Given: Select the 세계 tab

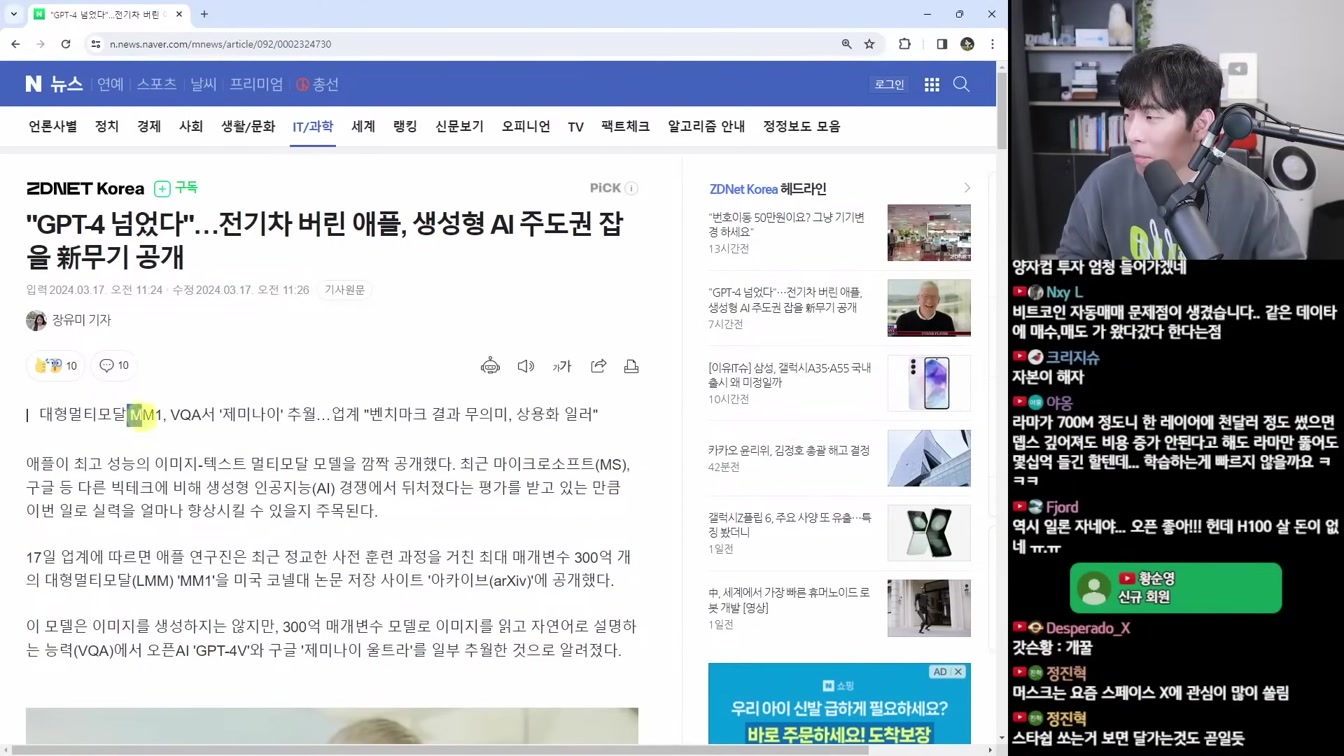Looking at the screenshot, I should [x=363, y=127].
